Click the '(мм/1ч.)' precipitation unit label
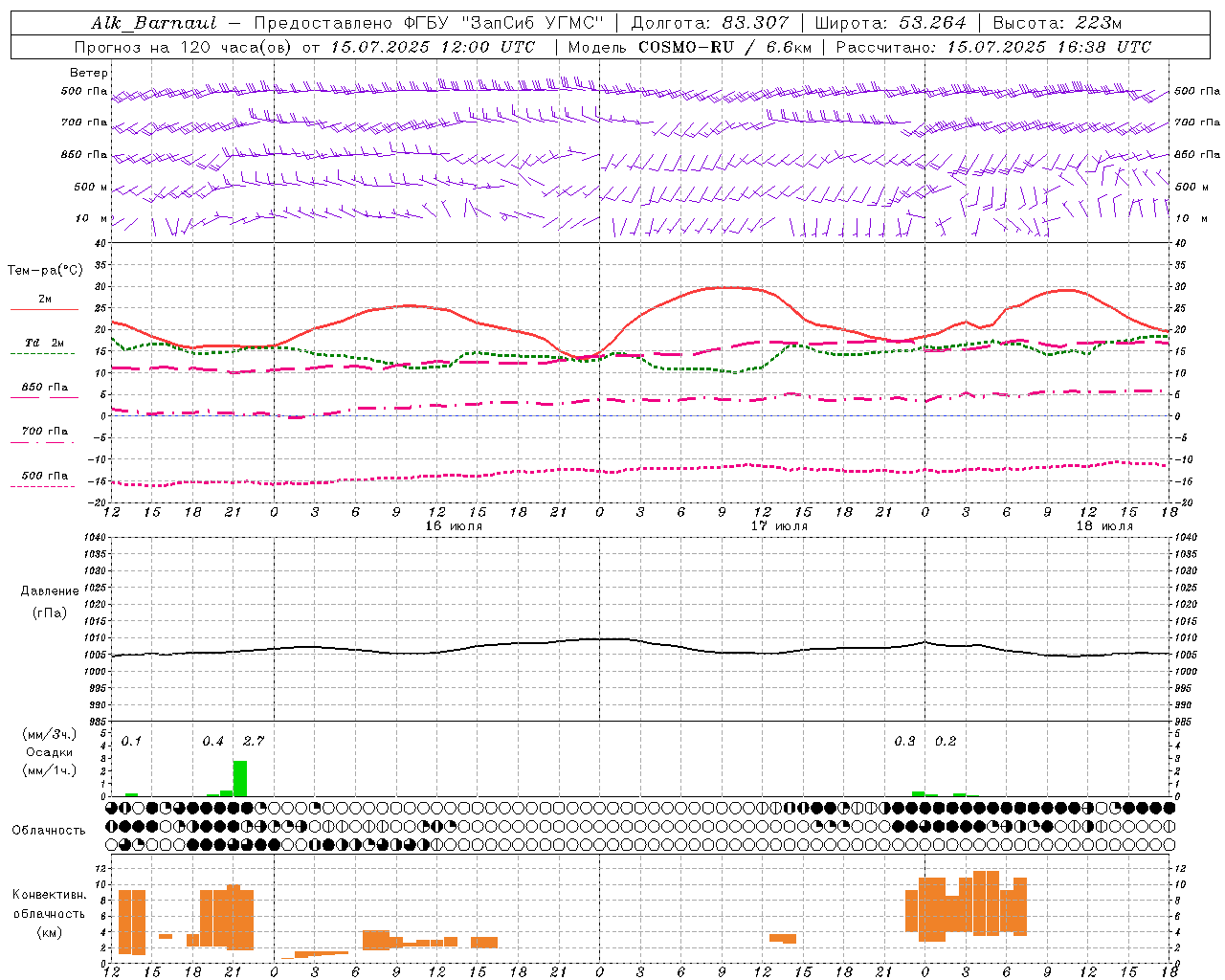This screenshot has height=980, width=1225. coord(49,770)
